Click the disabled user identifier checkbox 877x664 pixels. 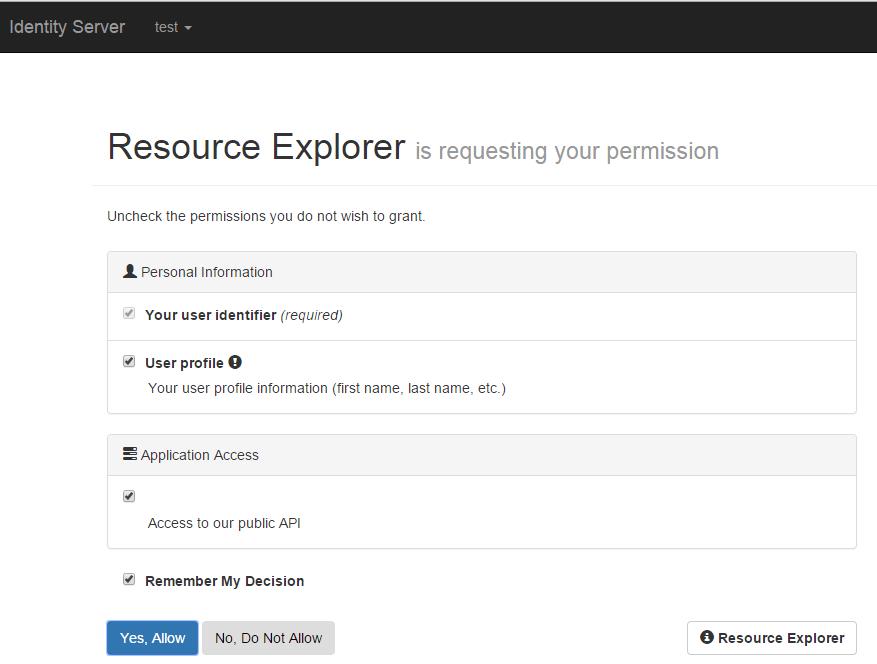pyautogui.click(x=129, y=313)
